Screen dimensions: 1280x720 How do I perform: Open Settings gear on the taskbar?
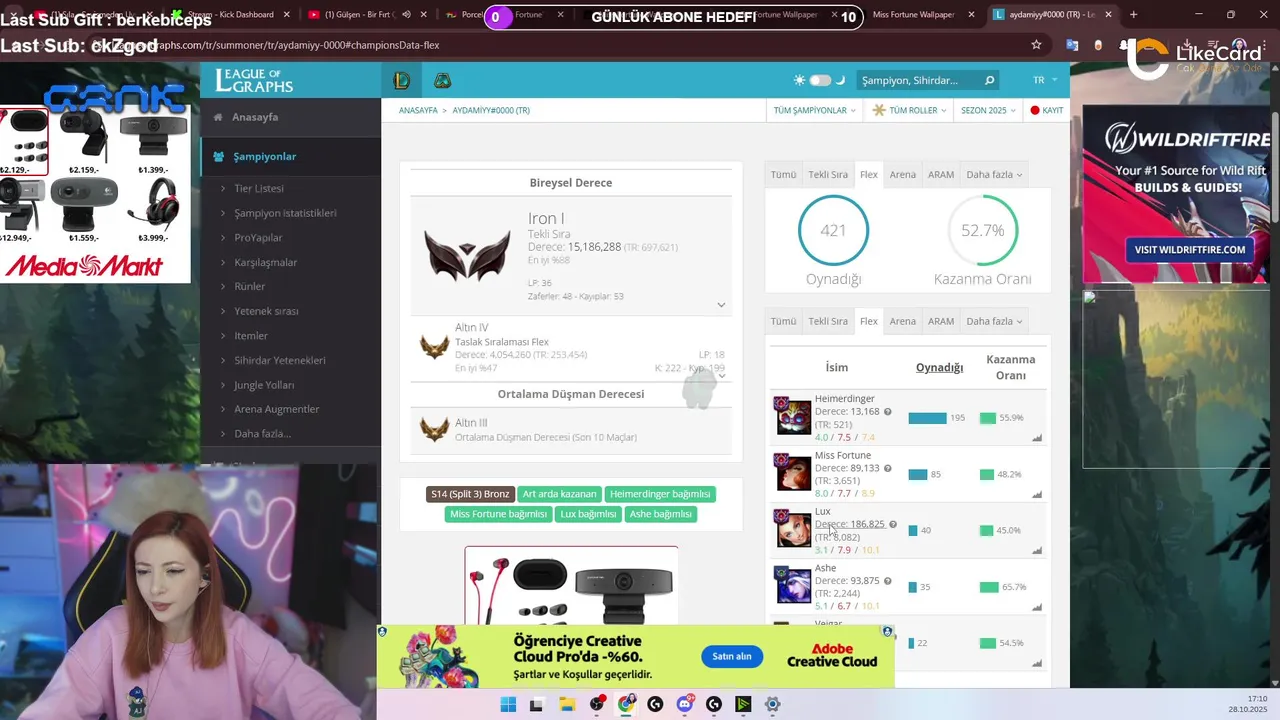click(x=772, y=704)
